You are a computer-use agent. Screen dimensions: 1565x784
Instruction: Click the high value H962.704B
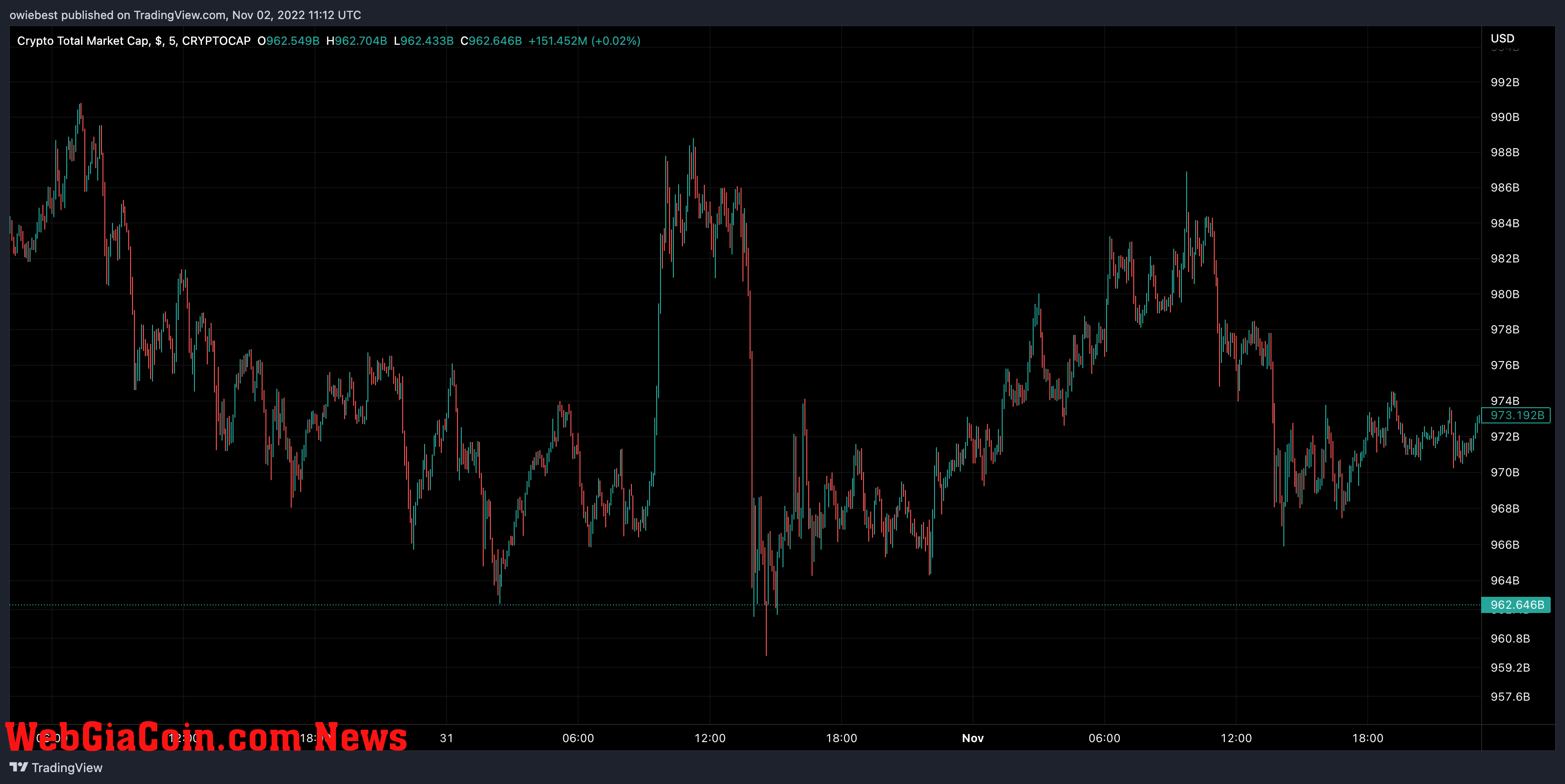[x=356, y=40]
